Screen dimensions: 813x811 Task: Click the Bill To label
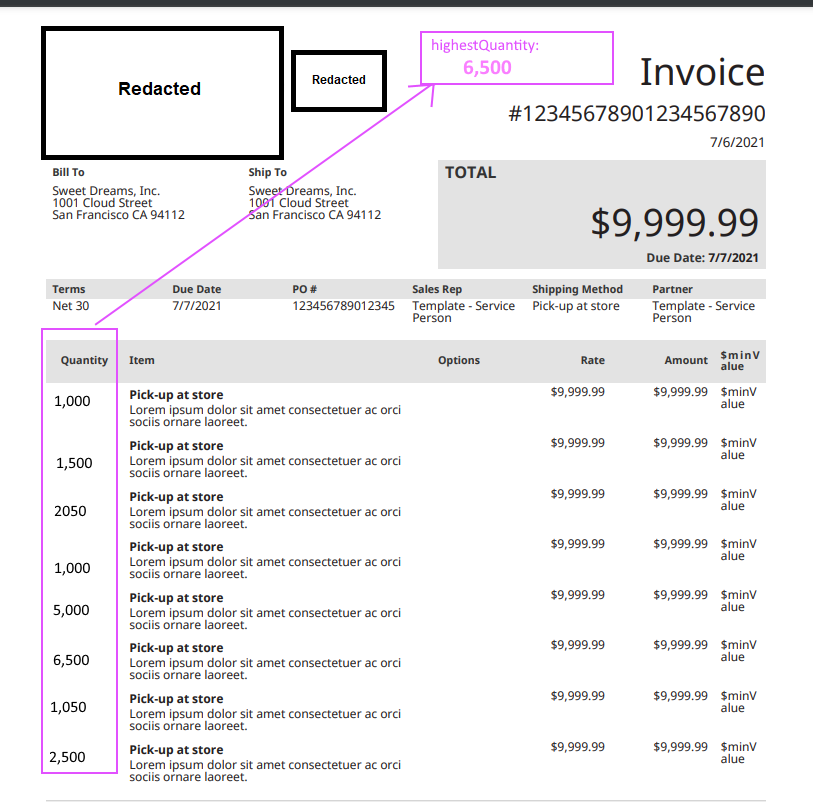pyautogui.click(x=68, y=172)
